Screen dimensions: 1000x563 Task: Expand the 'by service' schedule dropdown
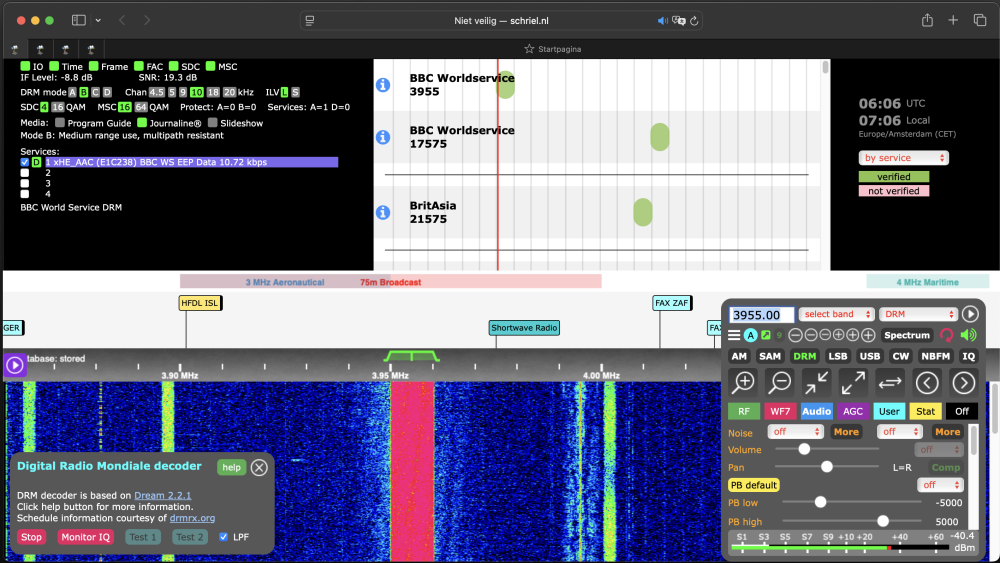[903, 158]
